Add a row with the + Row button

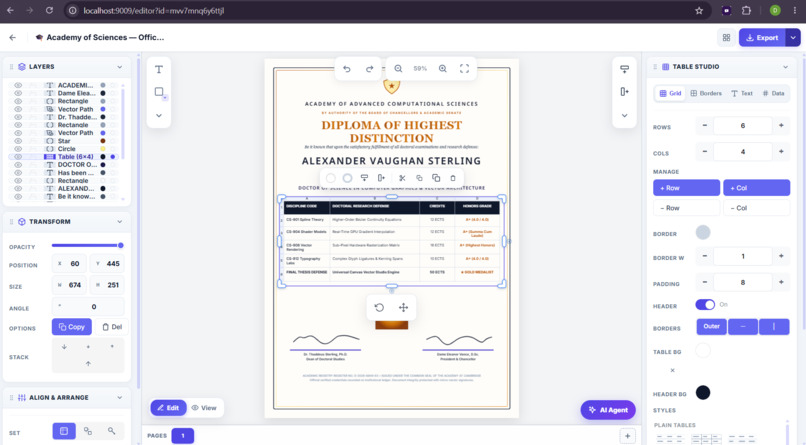click(x=686, y=188)
